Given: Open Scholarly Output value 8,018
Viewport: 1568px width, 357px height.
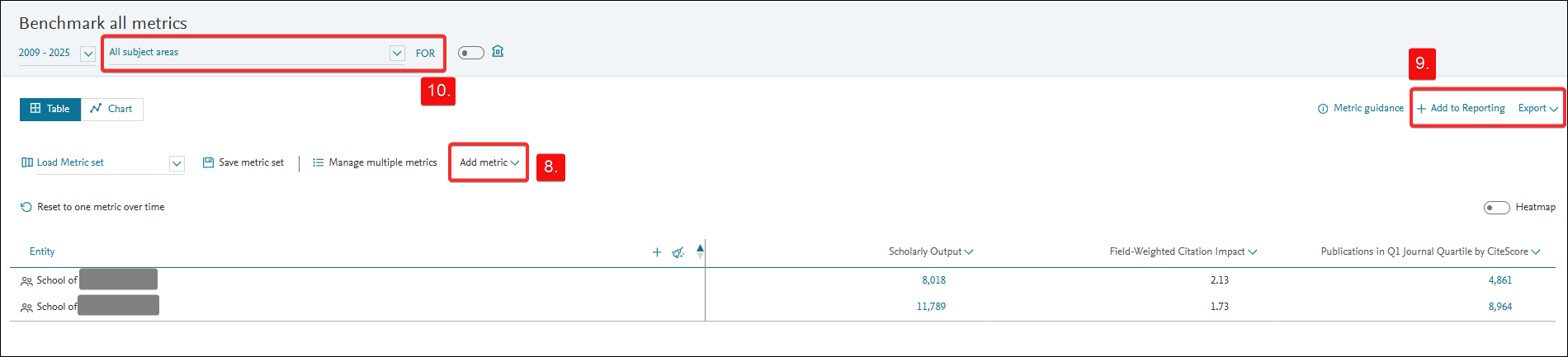Looking at the screenshot, I should (933, 280).
